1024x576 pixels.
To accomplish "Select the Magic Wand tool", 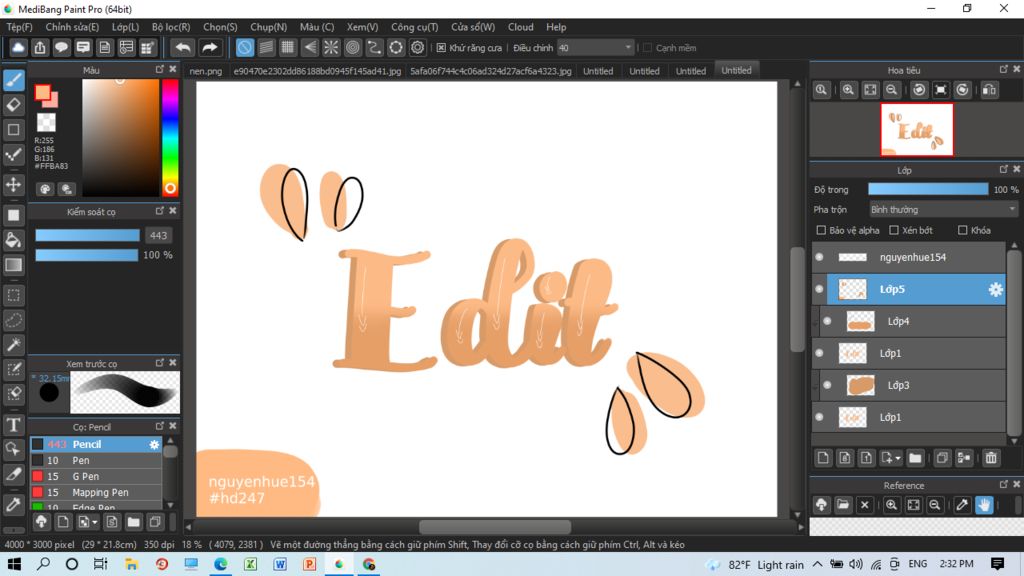I will [14, 345].
